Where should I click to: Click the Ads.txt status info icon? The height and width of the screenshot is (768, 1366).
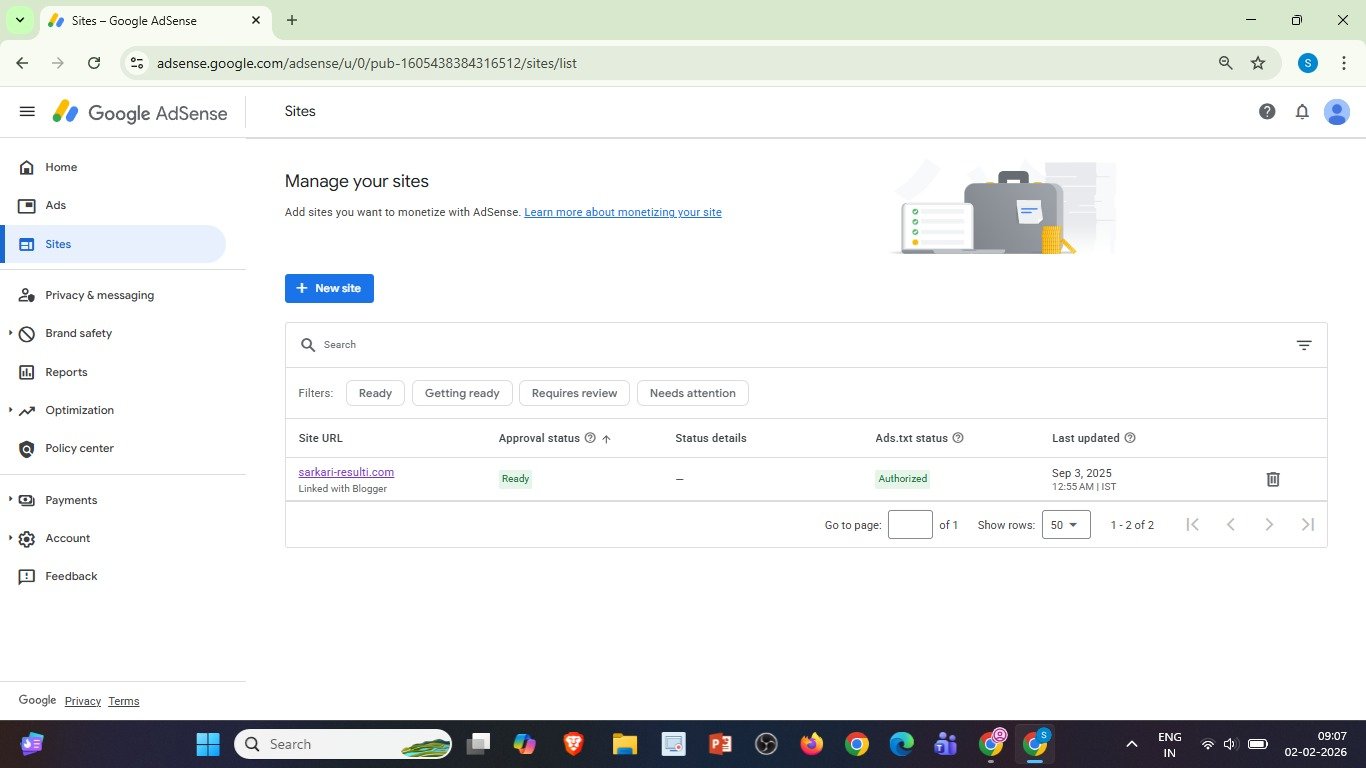(958, 438)
